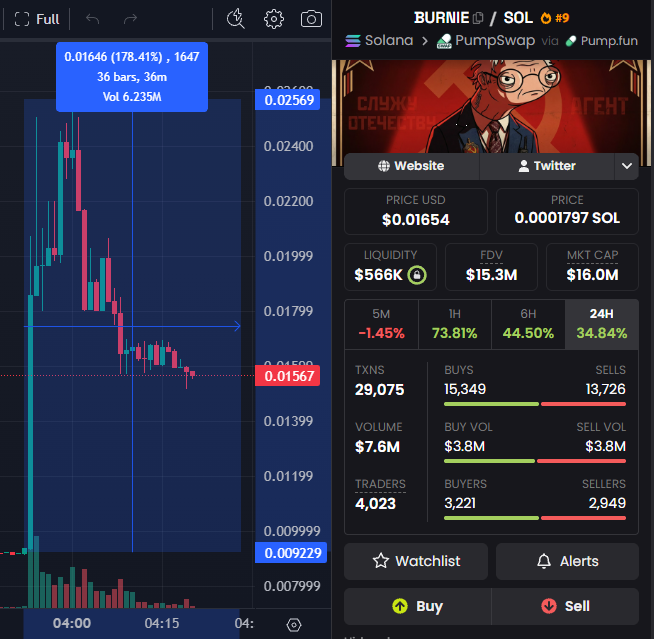Click the PumpSwap logo icon
This screenshot has height=639, width=654.
click(444, 41)
